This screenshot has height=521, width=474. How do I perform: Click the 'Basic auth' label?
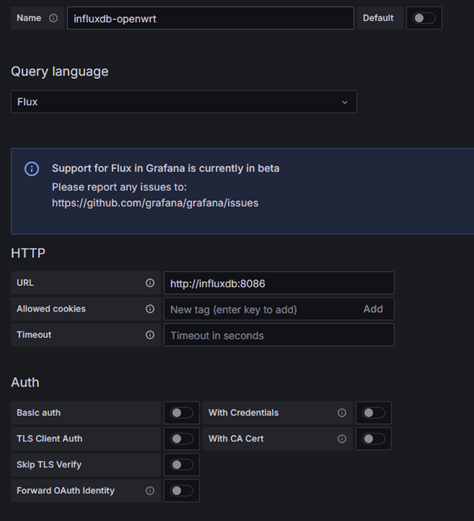39,413
